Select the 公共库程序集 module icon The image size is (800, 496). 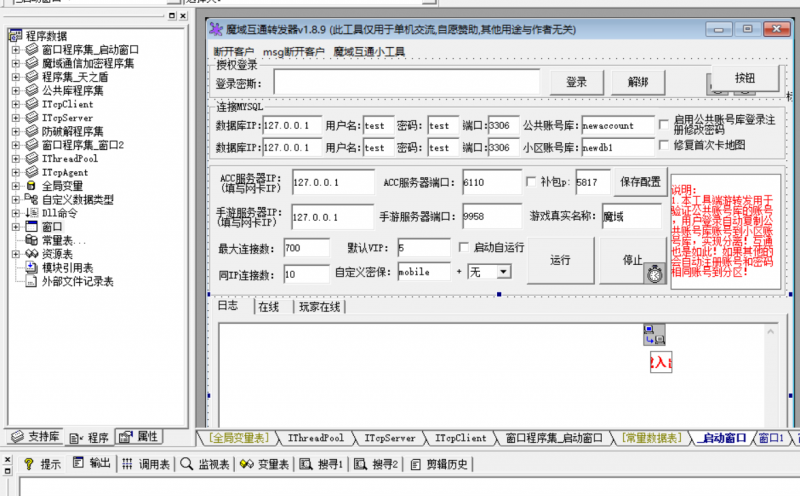pyautogui.click(x=32, y=90)
